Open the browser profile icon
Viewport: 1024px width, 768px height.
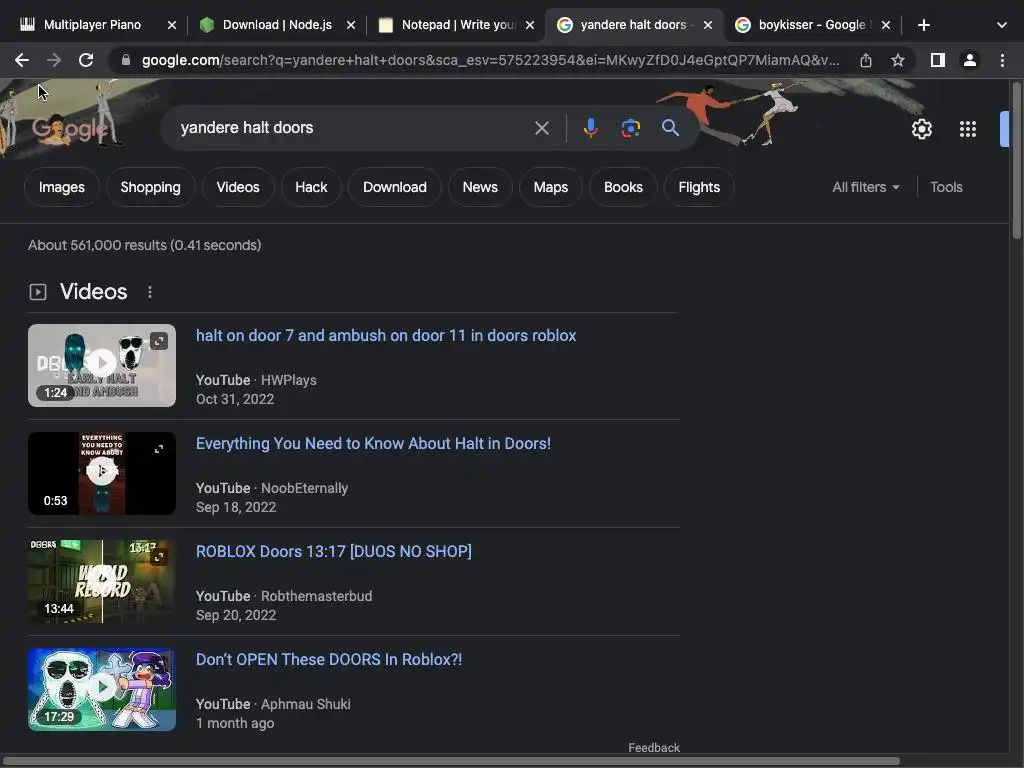(x=970, y=60)
